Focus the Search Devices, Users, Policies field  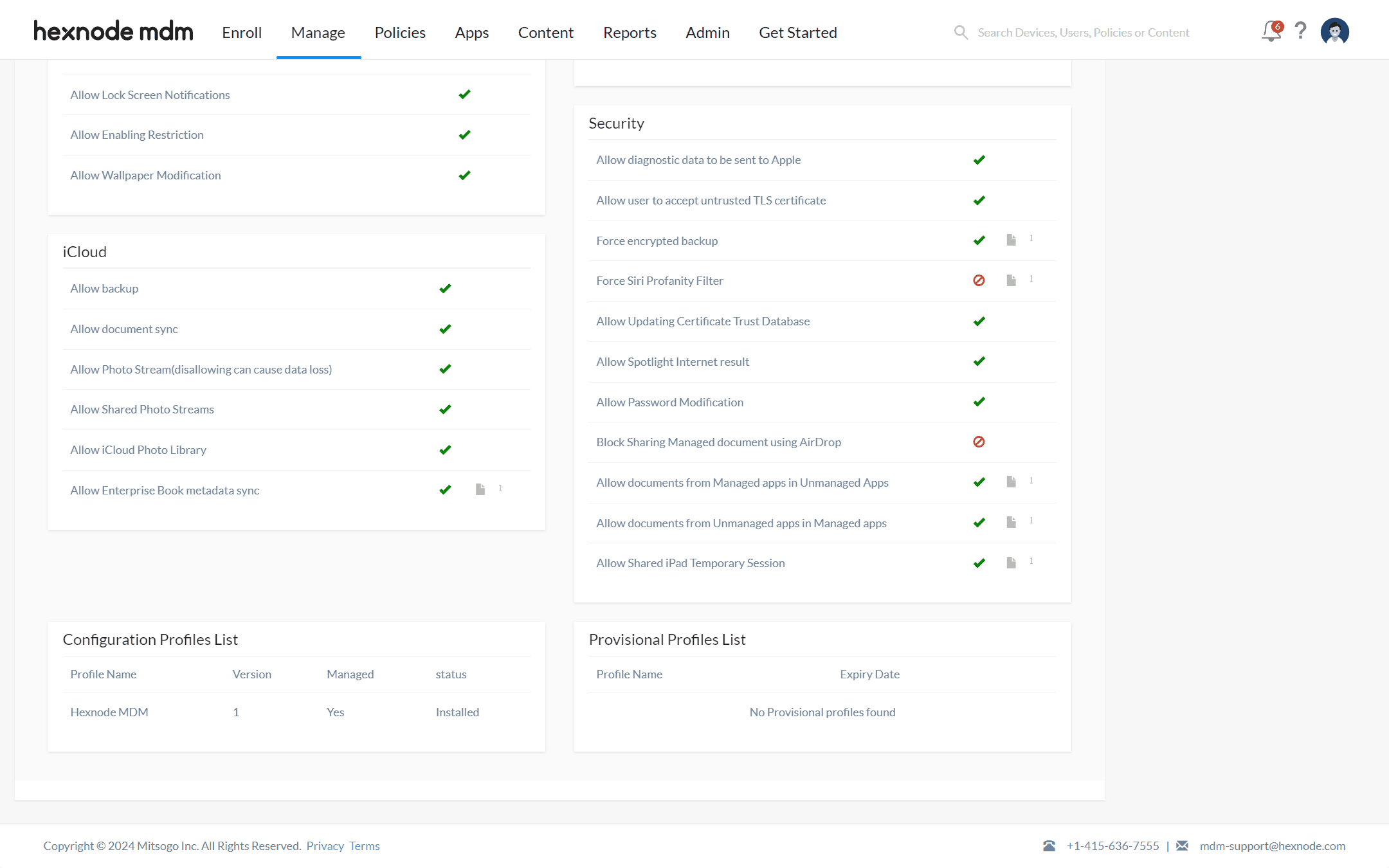[1084, 32]
